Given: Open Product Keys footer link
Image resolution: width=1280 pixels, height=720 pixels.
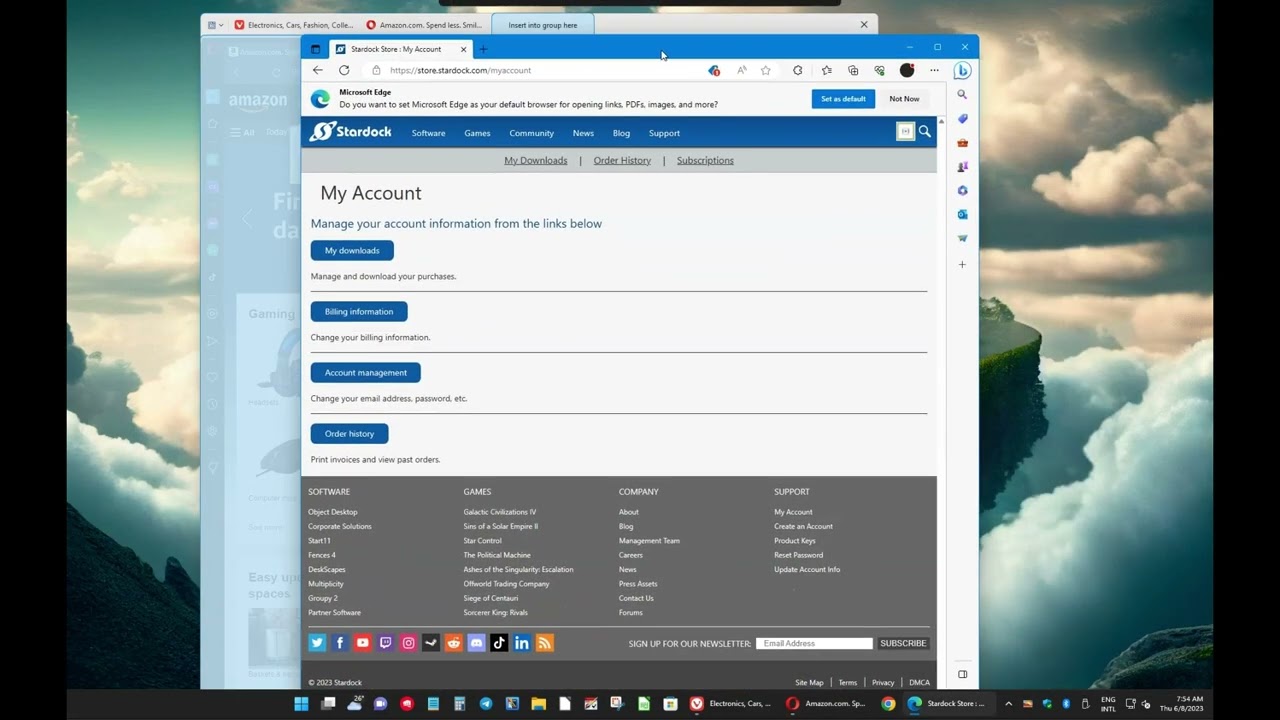Looking at the screenshot, I should (x=794, y=541).
